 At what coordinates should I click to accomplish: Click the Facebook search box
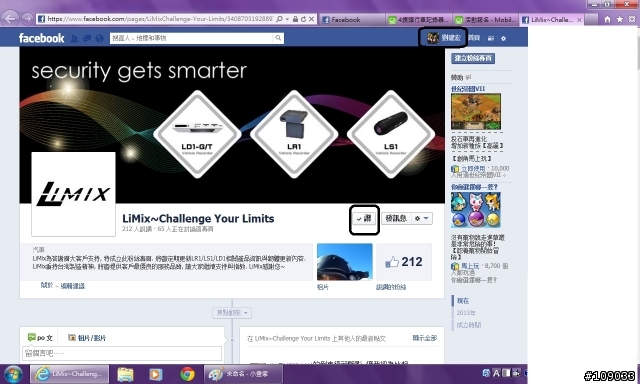pos(191,38)
